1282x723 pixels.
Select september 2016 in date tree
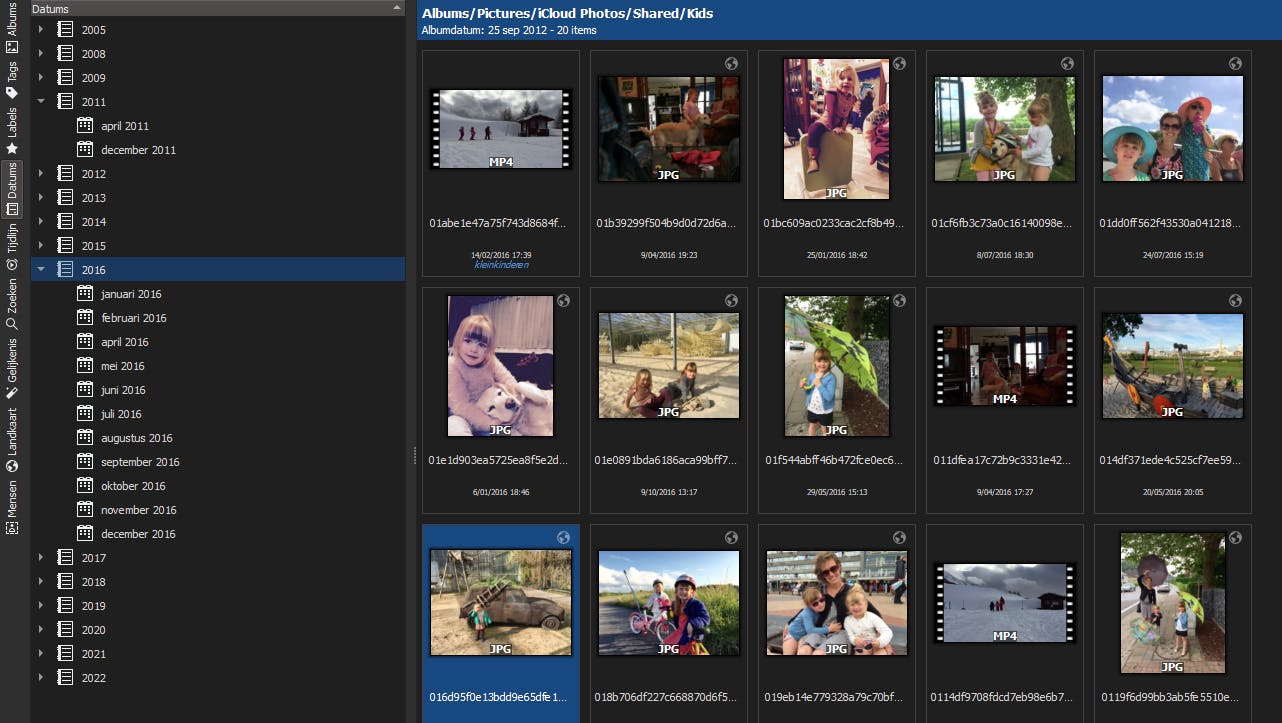point(140,462)
